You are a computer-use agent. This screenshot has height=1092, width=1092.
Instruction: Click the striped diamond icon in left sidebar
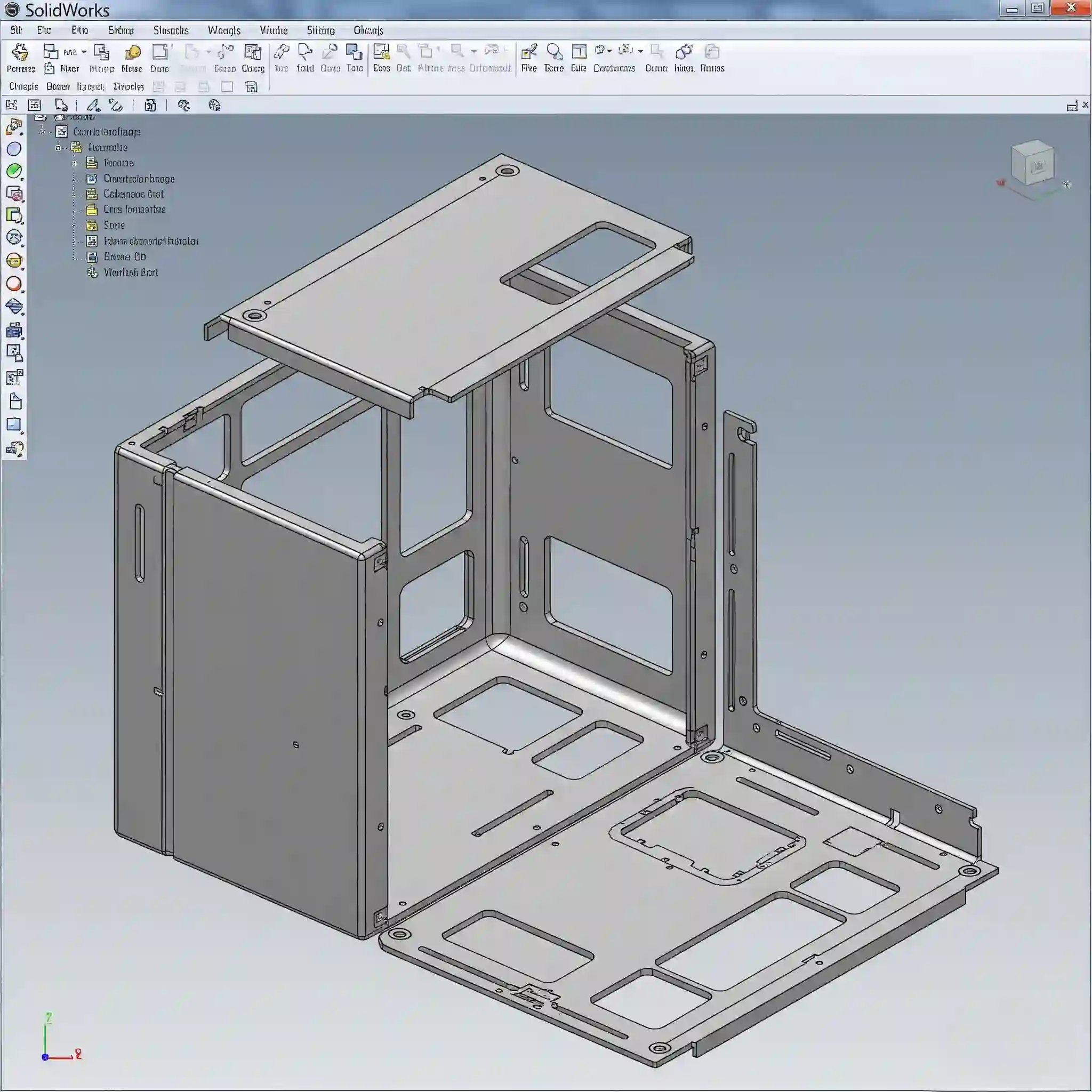click(x=14, y=307)
